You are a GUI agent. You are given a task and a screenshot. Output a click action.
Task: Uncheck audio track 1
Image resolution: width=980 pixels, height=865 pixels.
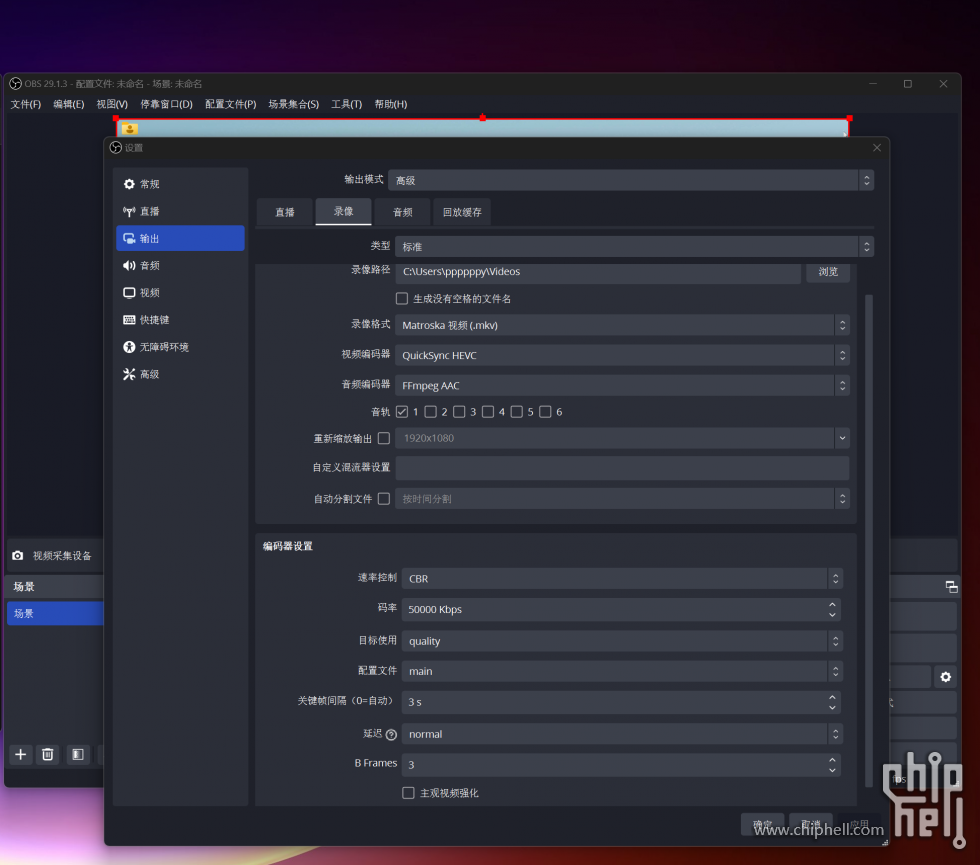[x=402, y=412]
